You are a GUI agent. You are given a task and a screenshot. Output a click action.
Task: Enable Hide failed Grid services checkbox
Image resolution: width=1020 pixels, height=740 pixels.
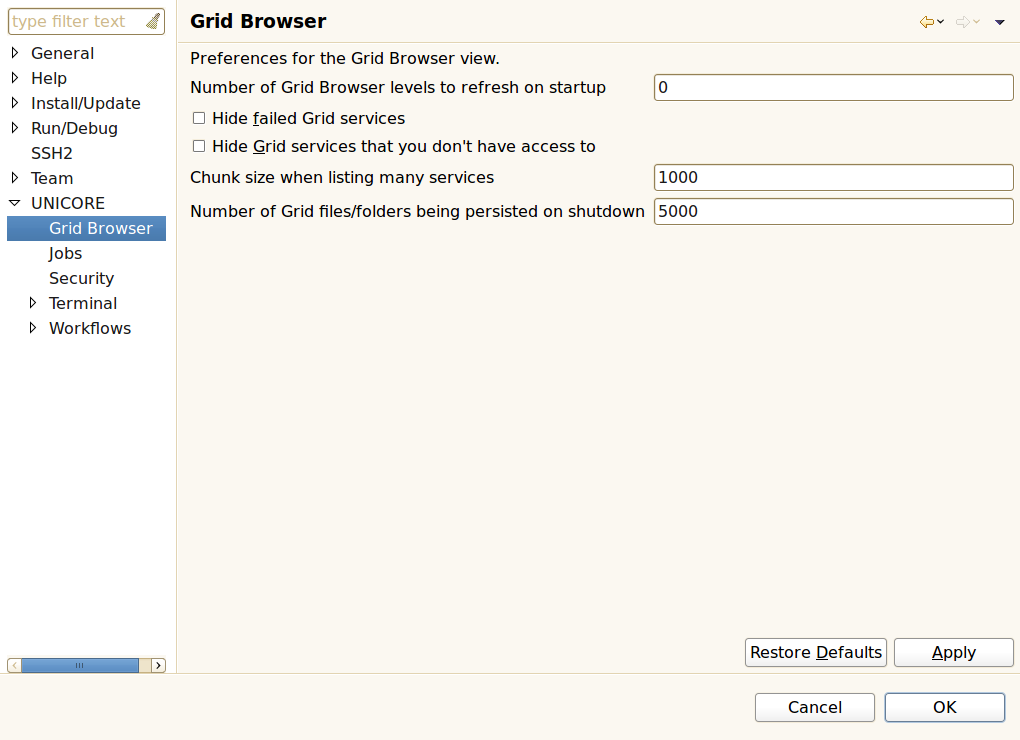(199, 118)
